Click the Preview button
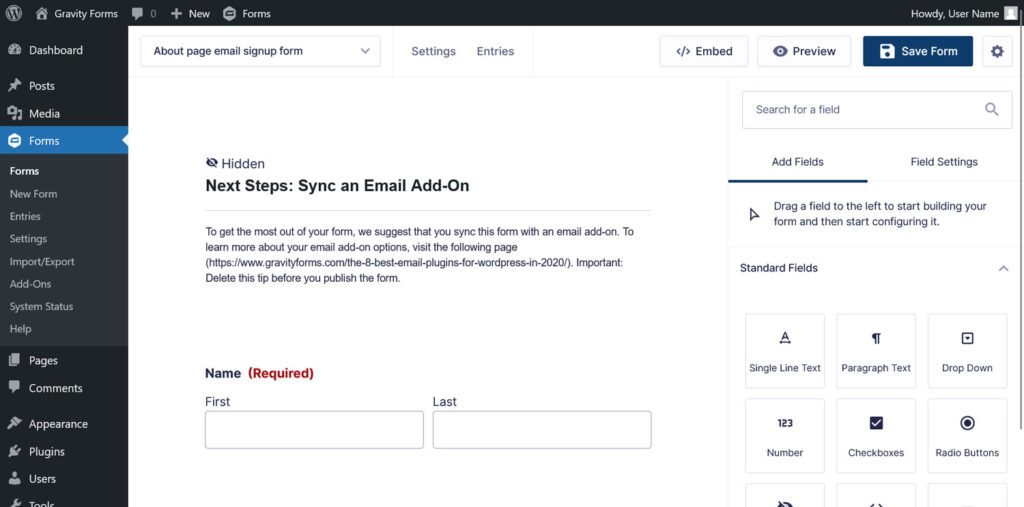The image size is (1024, 507). click(x=804, y=51)
